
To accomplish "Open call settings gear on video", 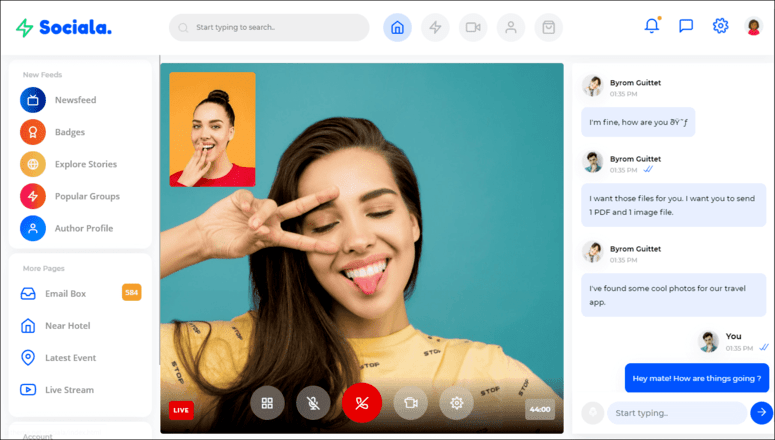I will pos(457,403).
